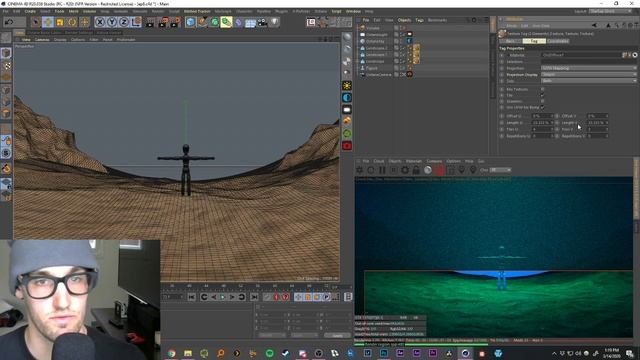Click the floor/grid environment icon
The height and width of the screenshot is (360, 640).
pos(251,22)
